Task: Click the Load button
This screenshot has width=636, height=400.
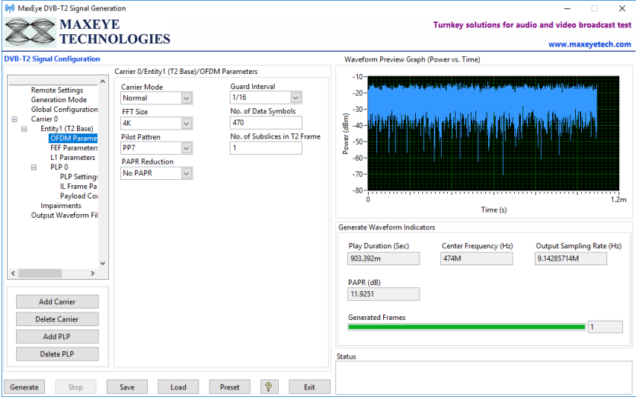Action: (178, 387)
